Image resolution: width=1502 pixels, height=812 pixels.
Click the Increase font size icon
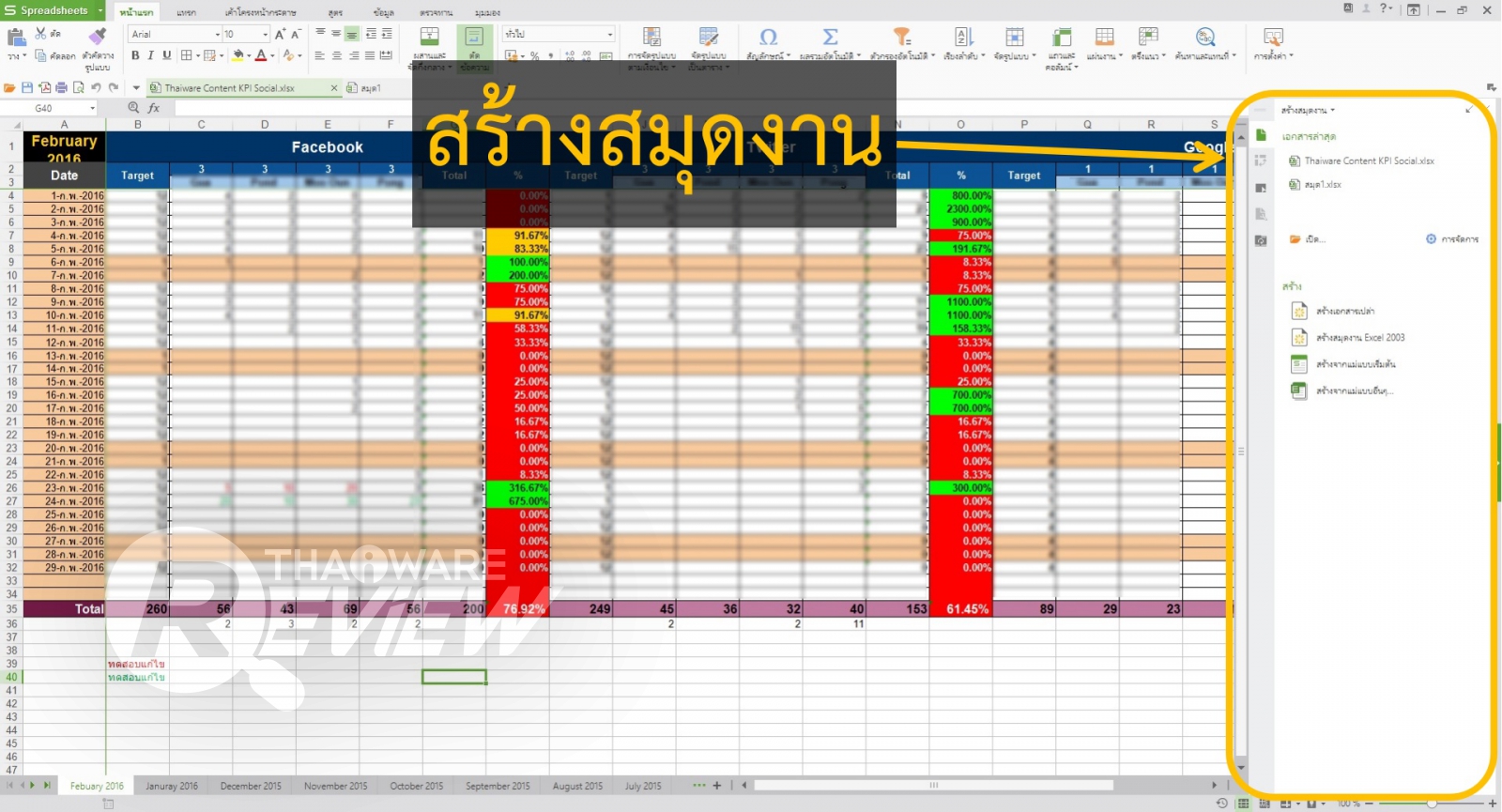tap(280, 34)
